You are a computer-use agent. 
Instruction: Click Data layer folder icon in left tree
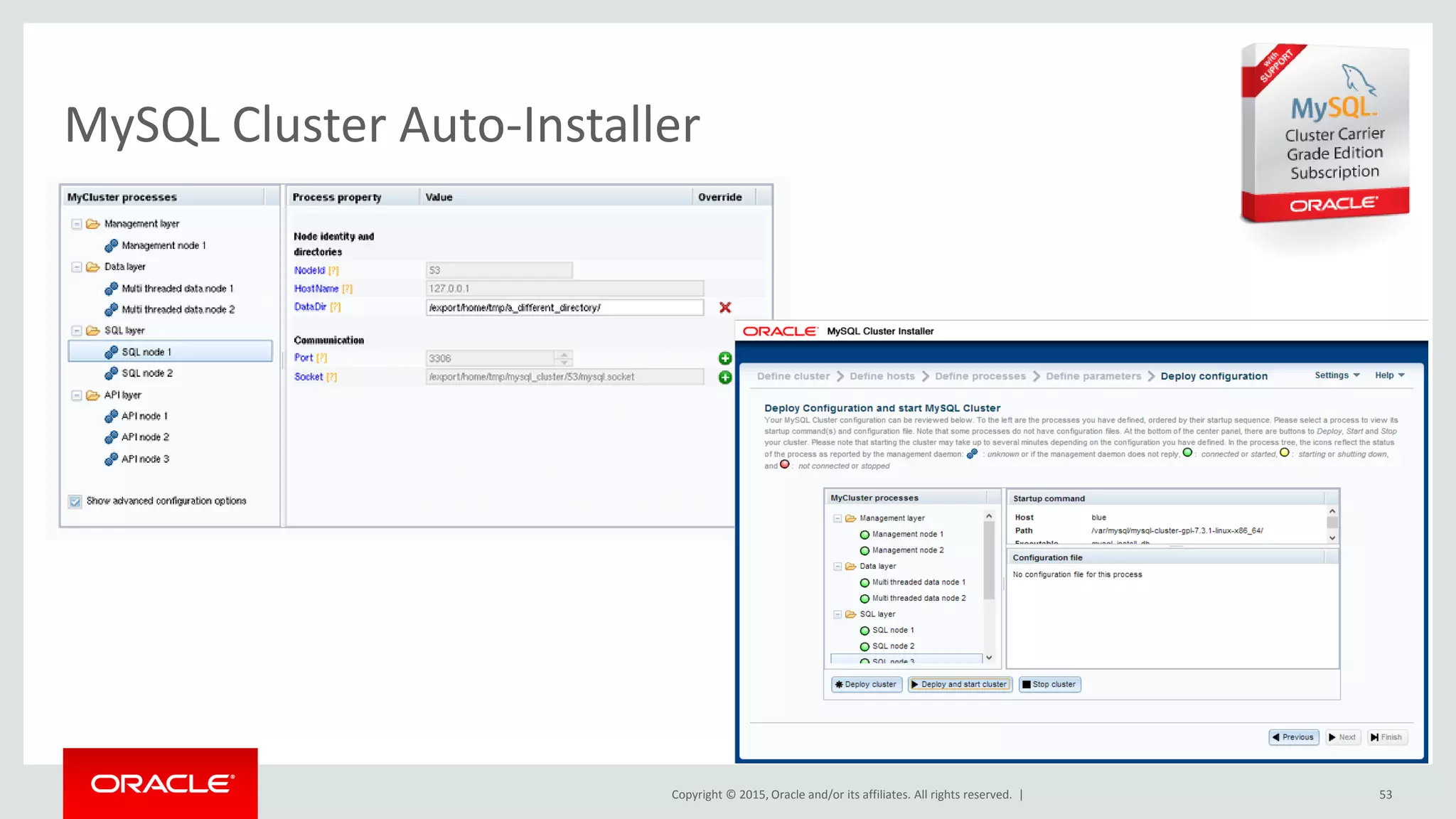pos(92,267)
